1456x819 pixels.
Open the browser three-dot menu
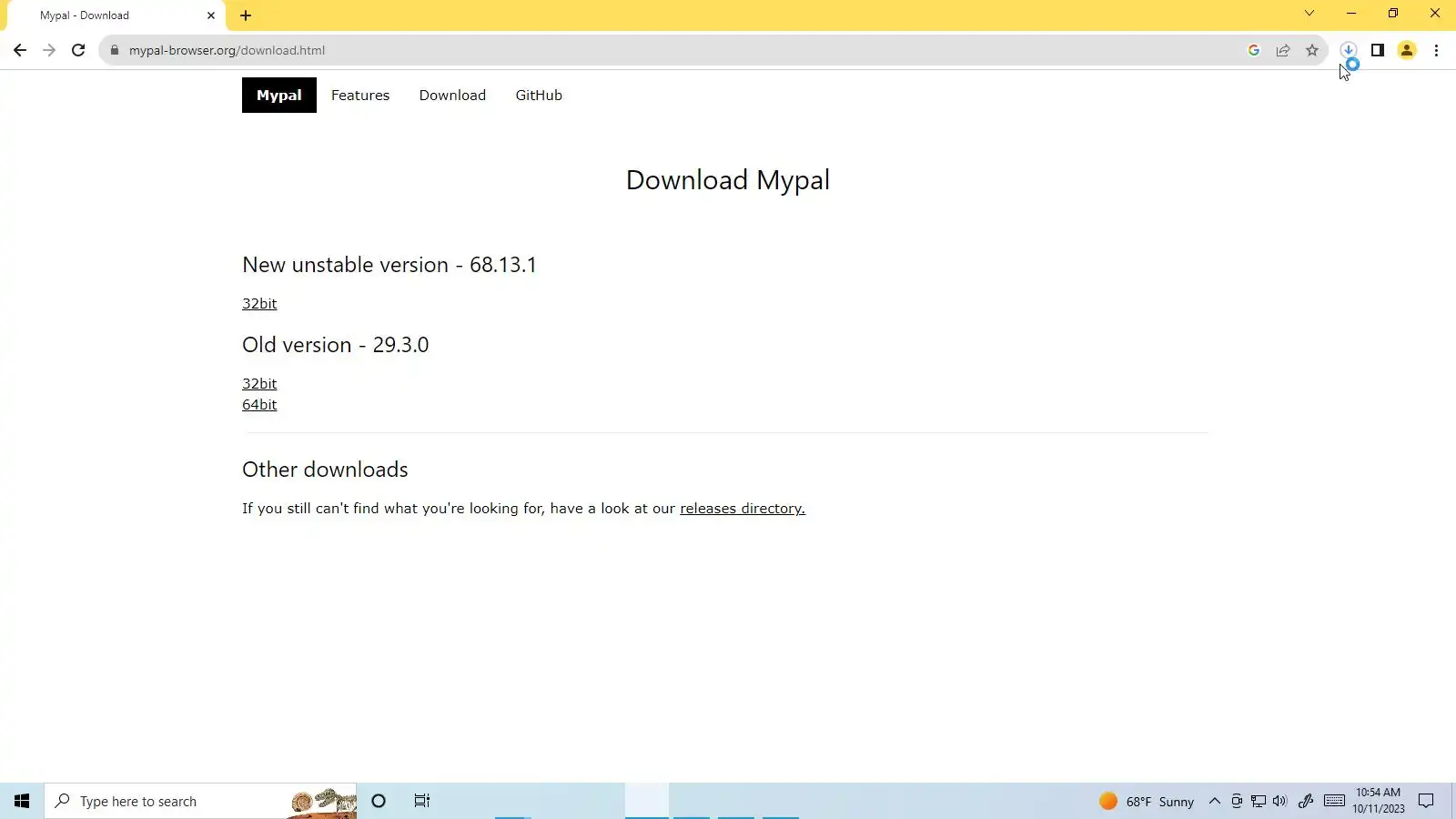point(1437,50)
